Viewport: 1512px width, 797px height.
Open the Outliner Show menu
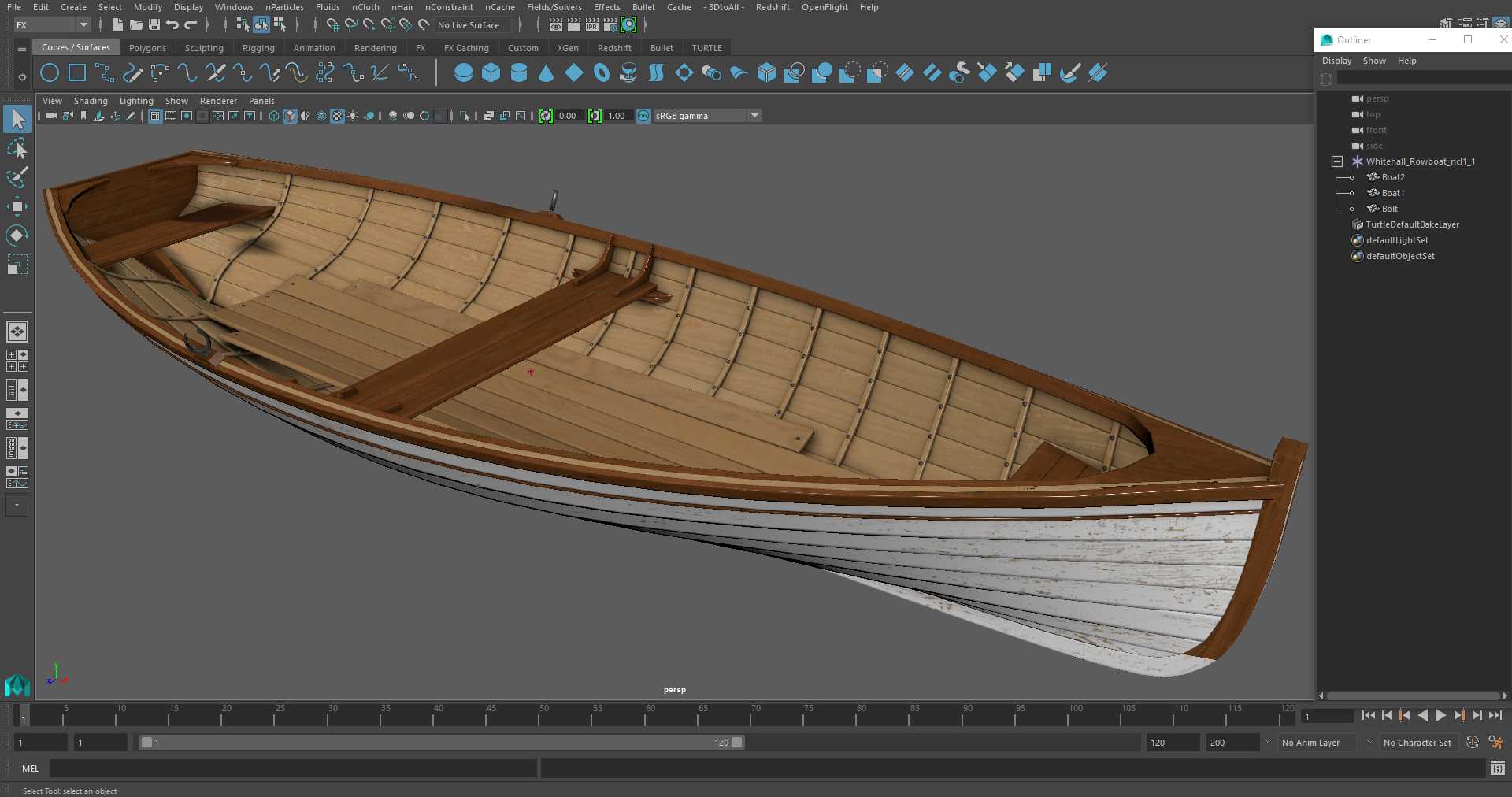(x=1374, y=61)
